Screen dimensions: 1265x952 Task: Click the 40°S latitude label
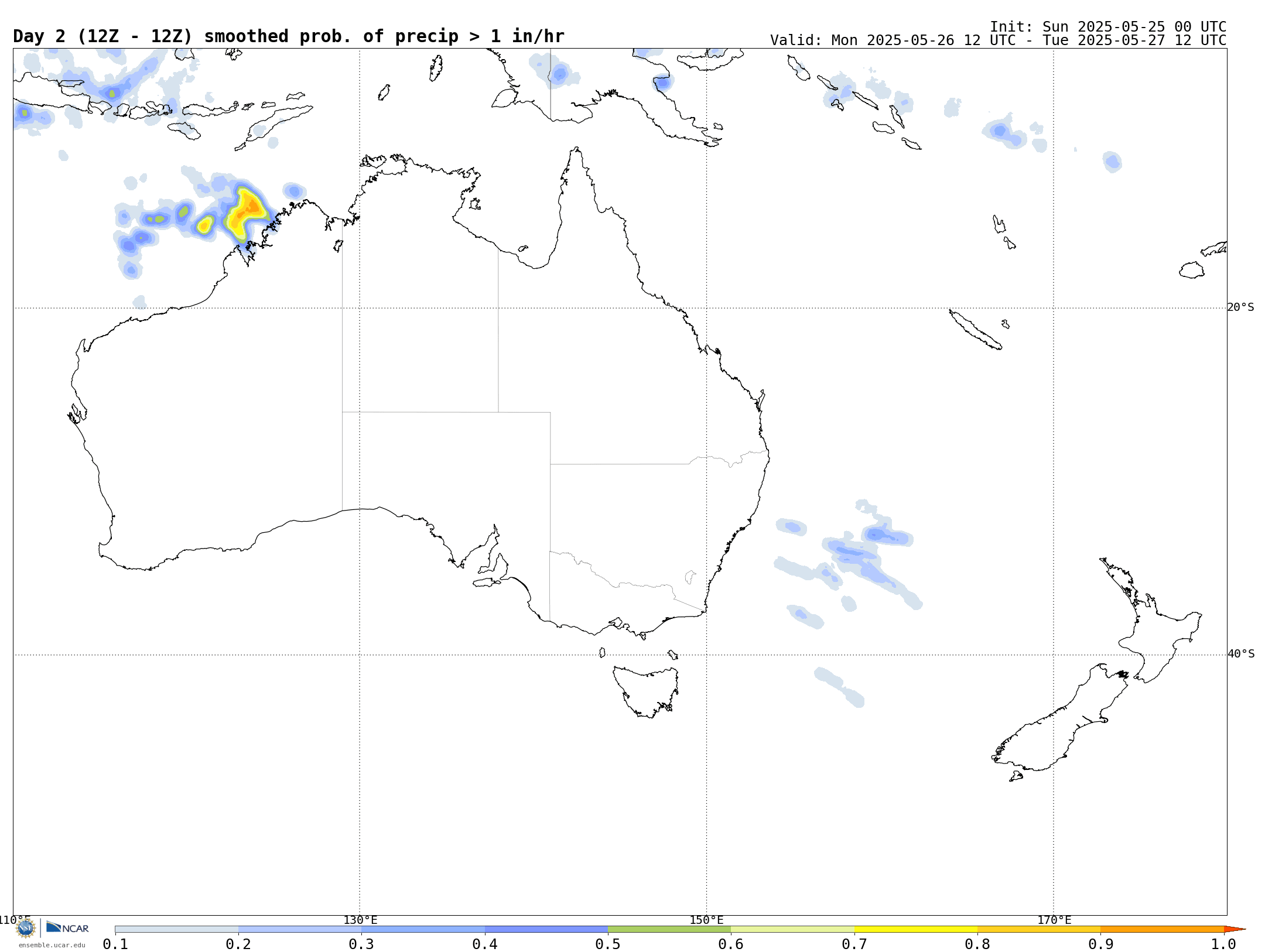[1240, 654]
